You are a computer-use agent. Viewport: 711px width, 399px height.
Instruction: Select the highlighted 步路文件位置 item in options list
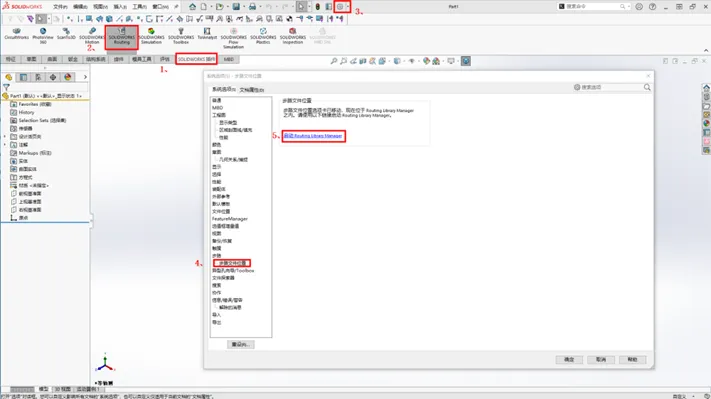point(232,263)
